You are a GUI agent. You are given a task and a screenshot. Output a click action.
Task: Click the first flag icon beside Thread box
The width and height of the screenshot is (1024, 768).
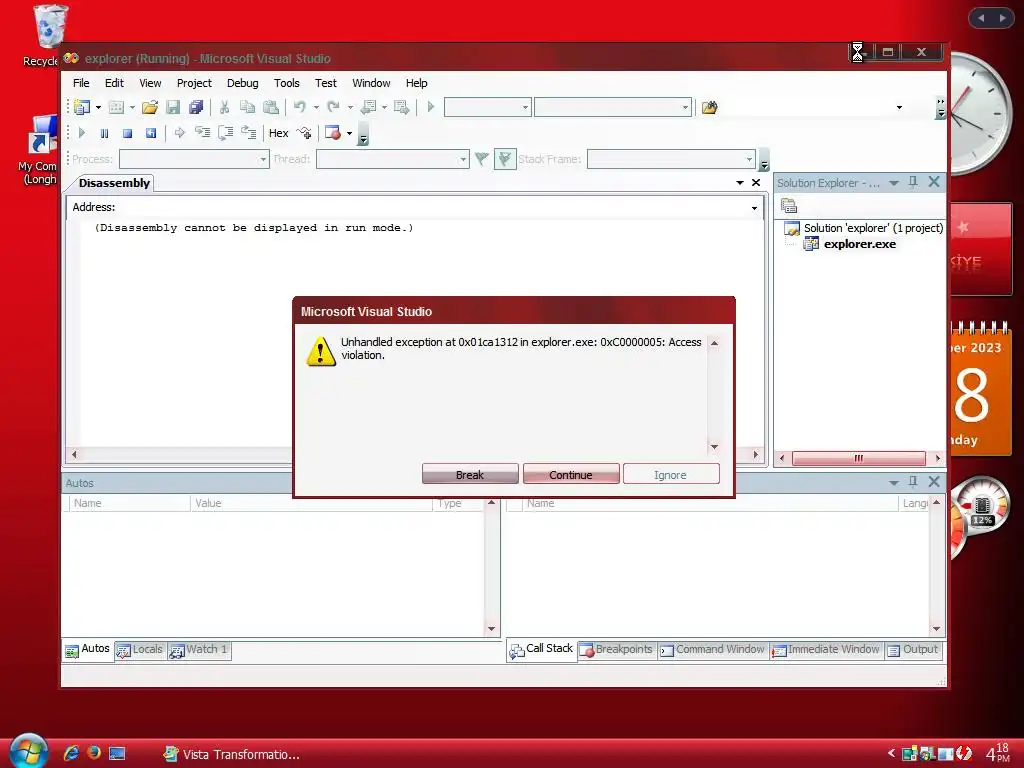(x=482, y=159)
